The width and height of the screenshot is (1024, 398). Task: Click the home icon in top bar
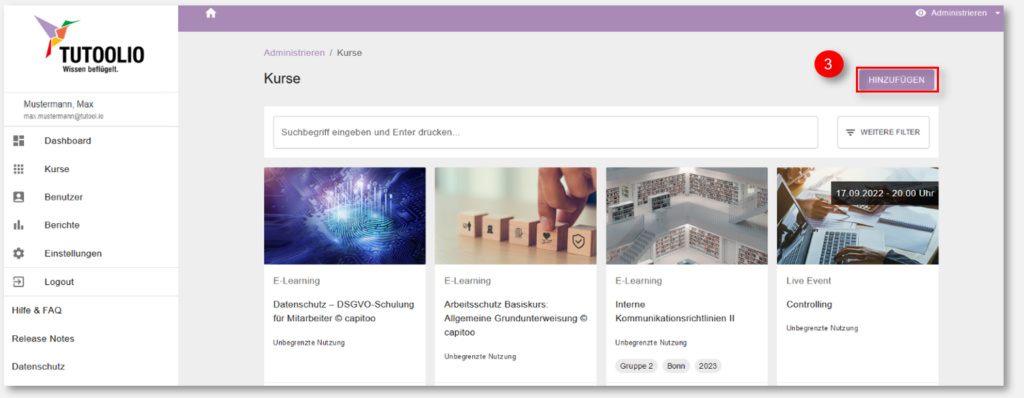[210, 13]
